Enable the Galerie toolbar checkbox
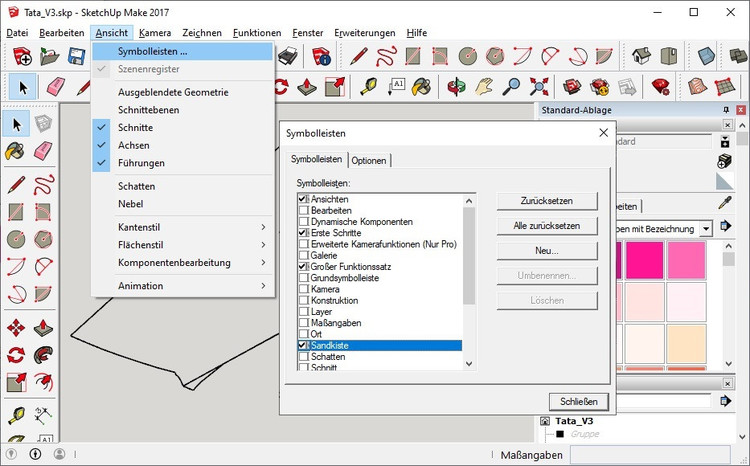Screen dimensions: 750x466 click(303, 255)
